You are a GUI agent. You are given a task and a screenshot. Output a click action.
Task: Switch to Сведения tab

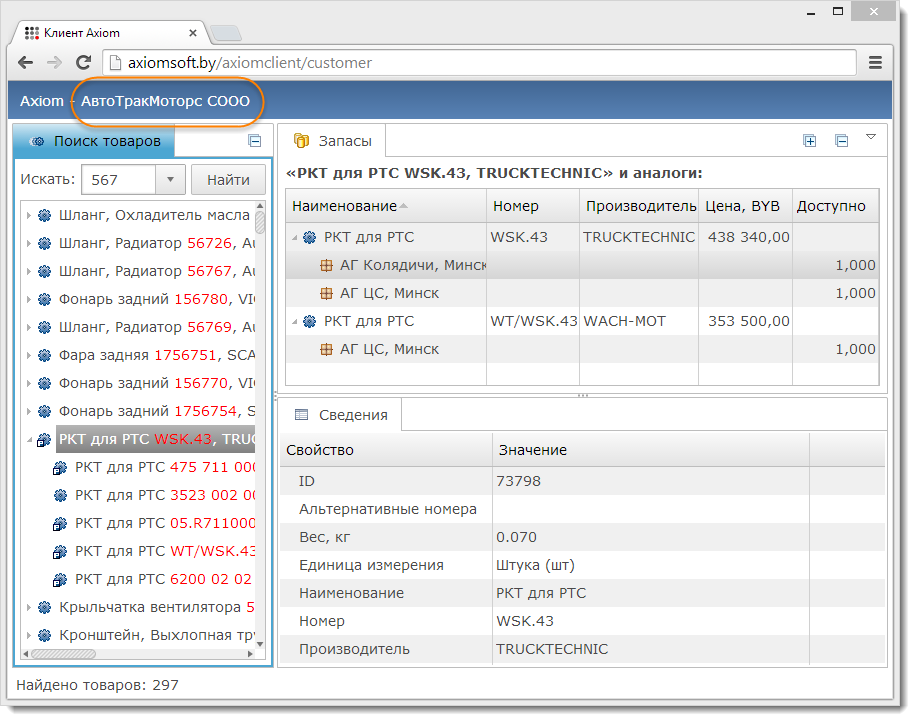click(x=341, y=415)
